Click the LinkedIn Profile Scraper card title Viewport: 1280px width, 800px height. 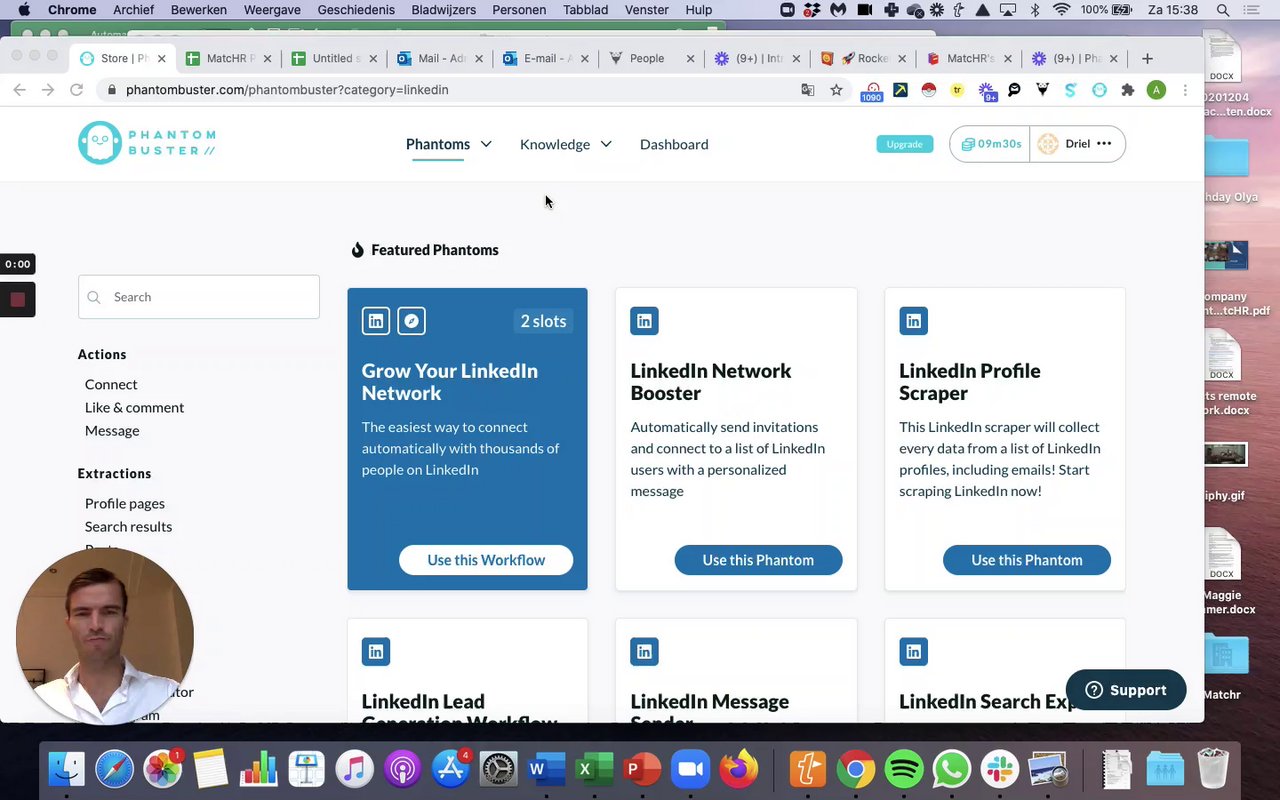(x=970, y=382)
